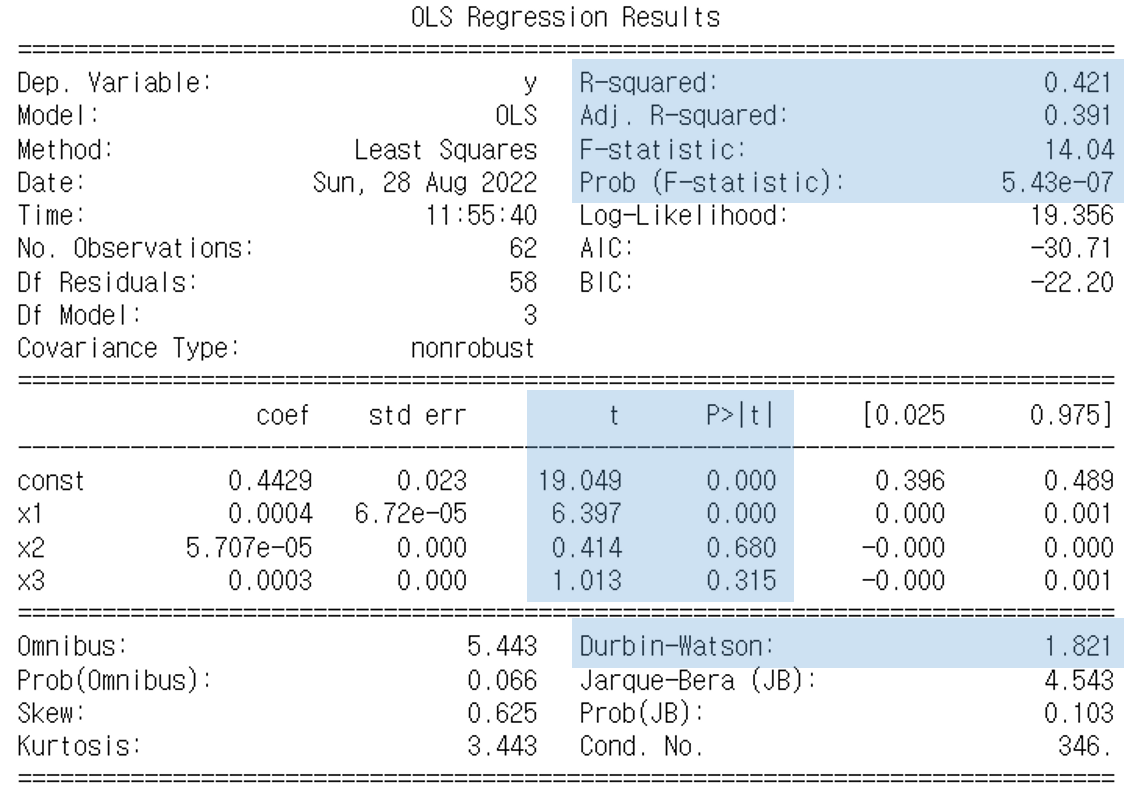Viewport: 1144px width, 807px height.
Task: Select Prob (F-statistic) value 5.43e-07
Action: click(1057, 182)
